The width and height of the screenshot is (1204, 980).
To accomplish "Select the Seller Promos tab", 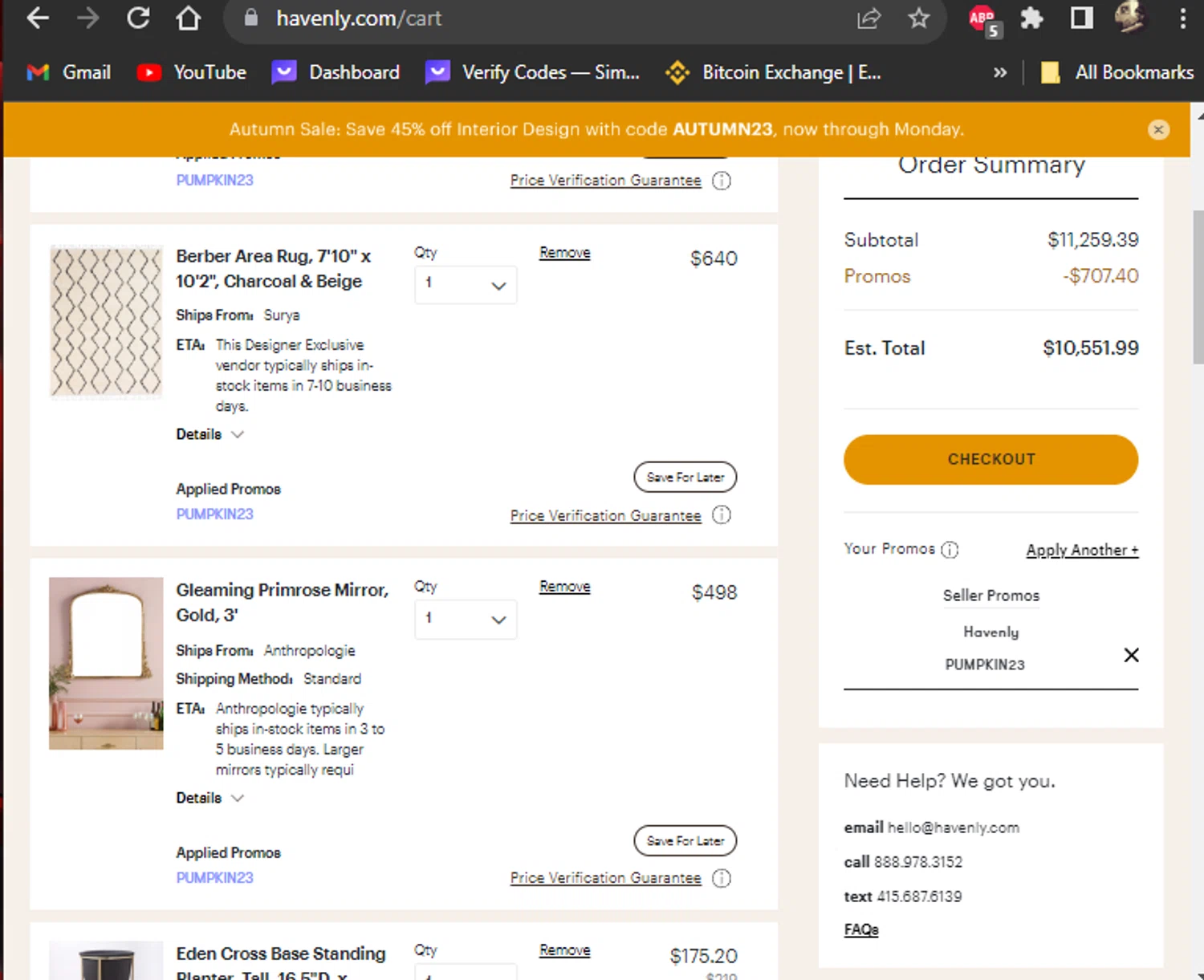I will coord(990,596).
